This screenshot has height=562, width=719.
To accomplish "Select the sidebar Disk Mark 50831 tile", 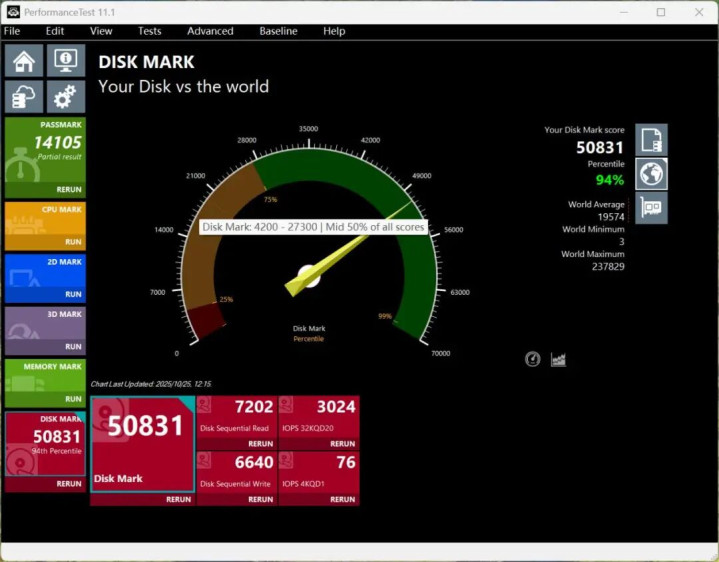I will (45, 444).
